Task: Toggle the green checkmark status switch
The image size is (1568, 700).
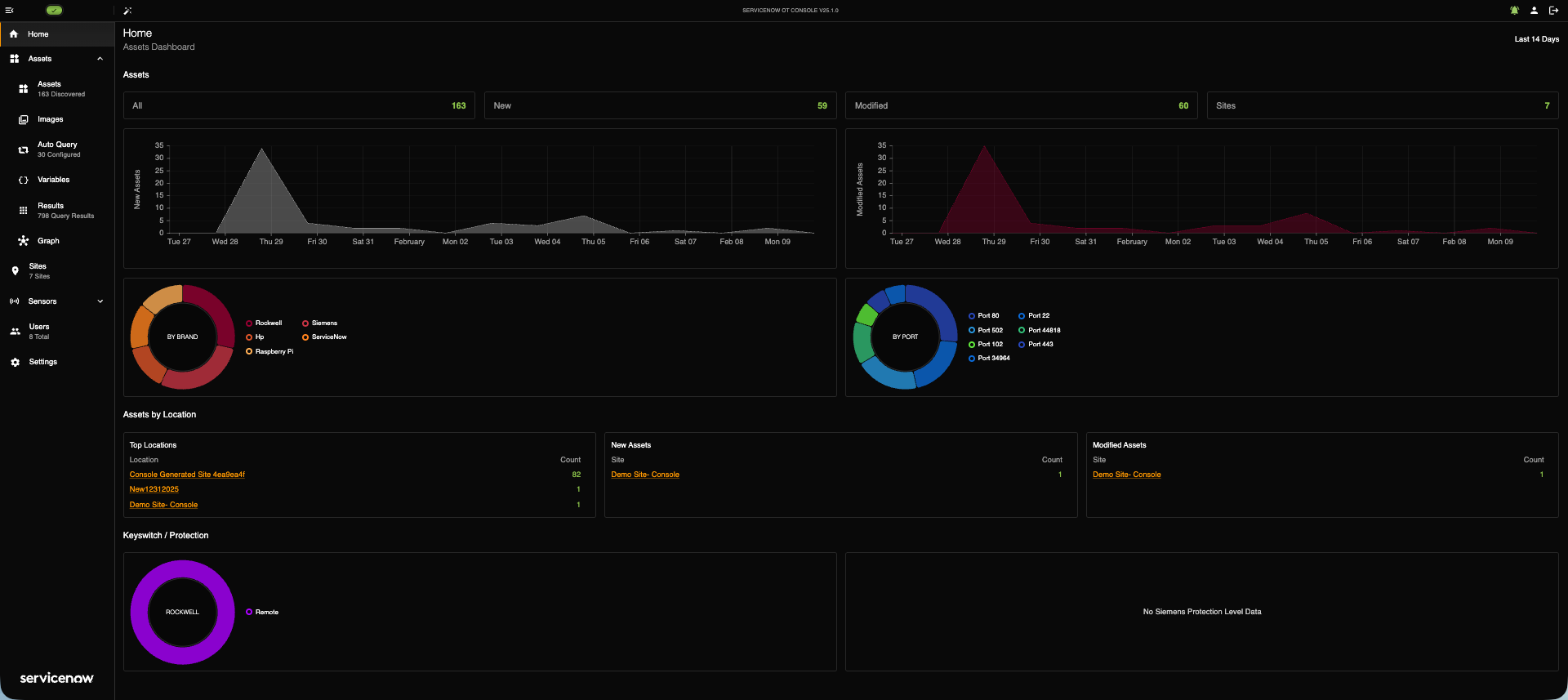Action: point(54,11)
